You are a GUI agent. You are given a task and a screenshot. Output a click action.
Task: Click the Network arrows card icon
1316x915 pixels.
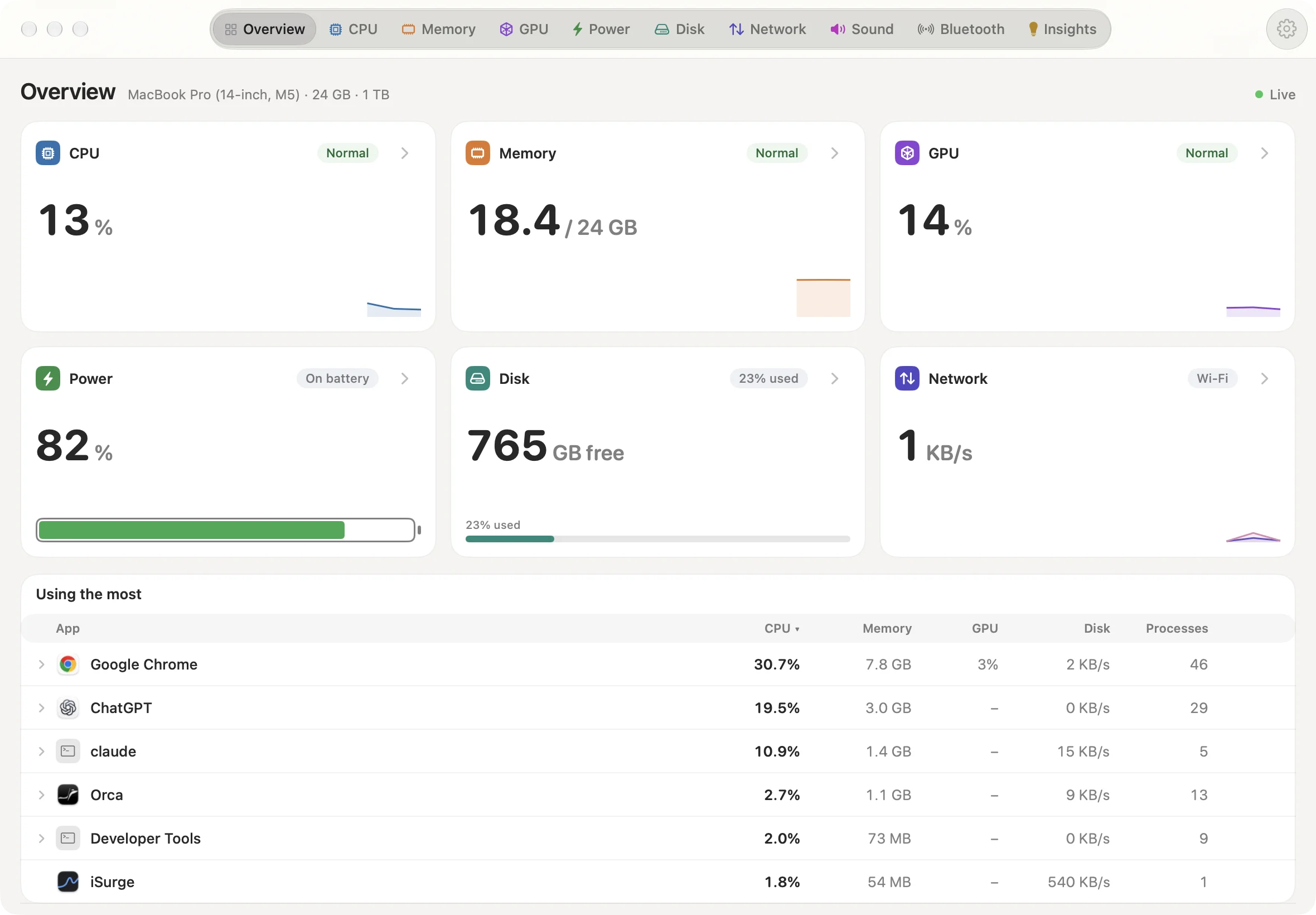pos(907,378)
